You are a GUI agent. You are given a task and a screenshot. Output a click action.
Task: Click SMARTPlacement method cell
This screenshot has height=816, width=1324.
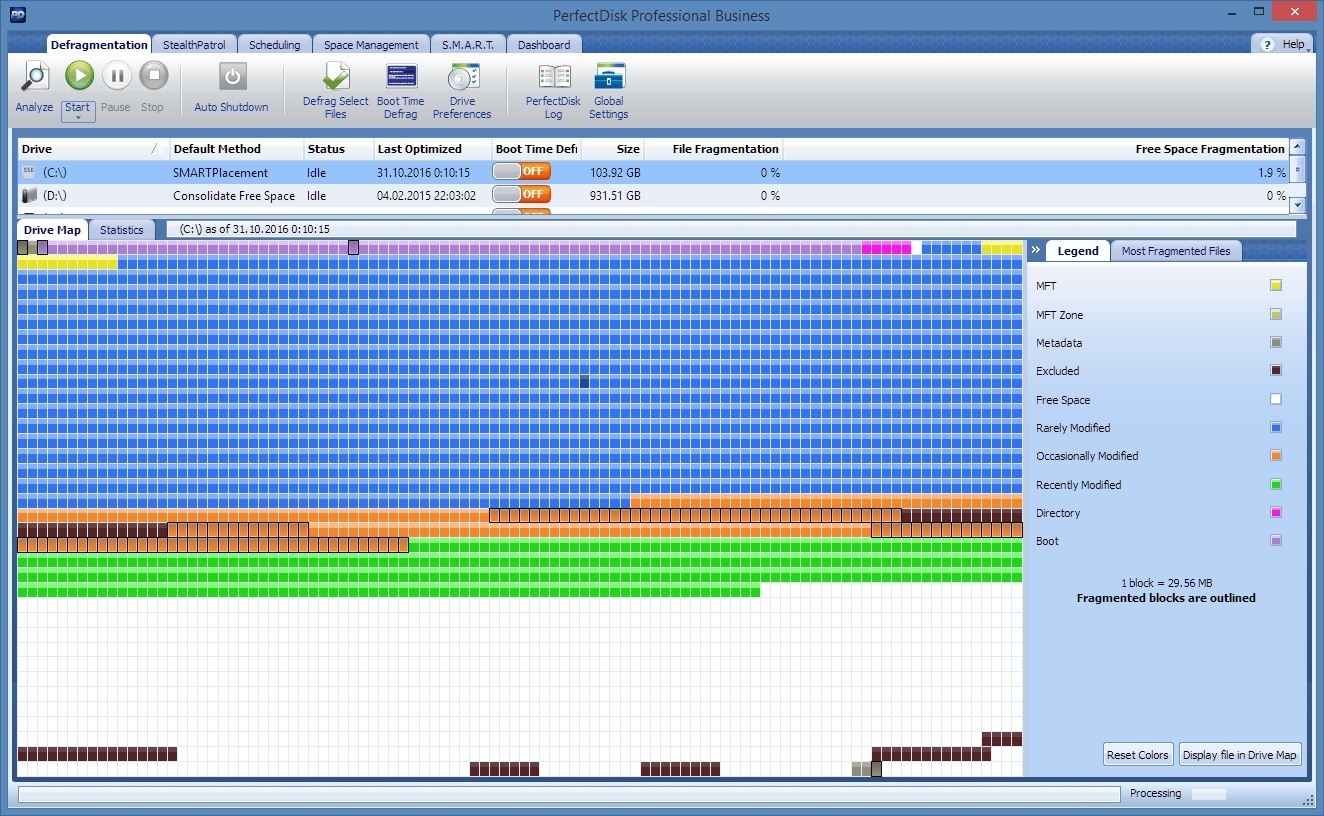(221, 173)
